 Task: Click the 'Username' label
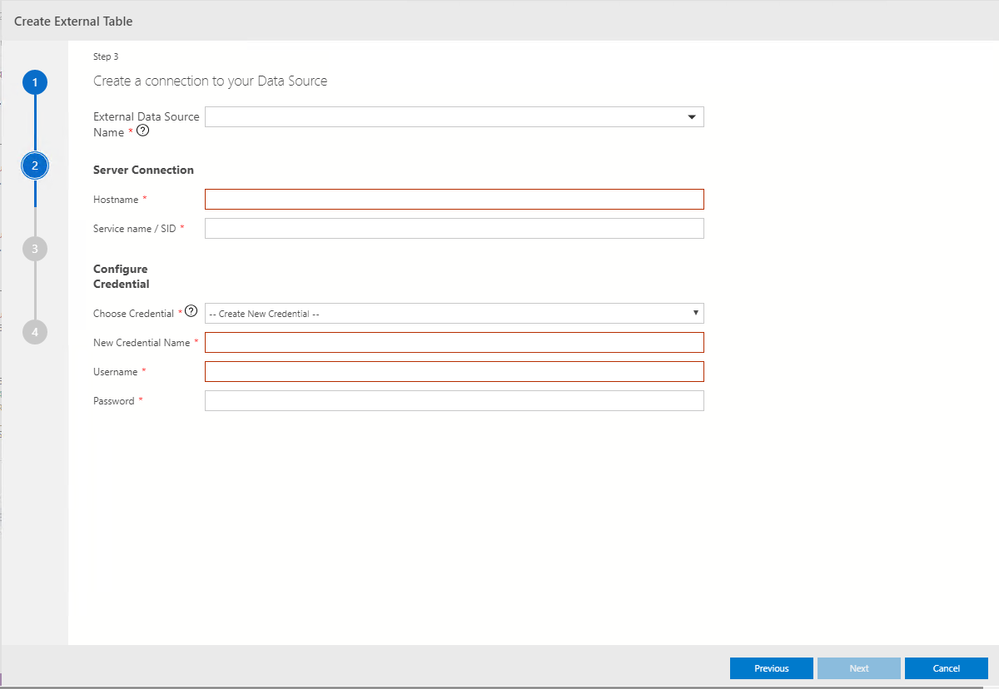coord(115,372)
